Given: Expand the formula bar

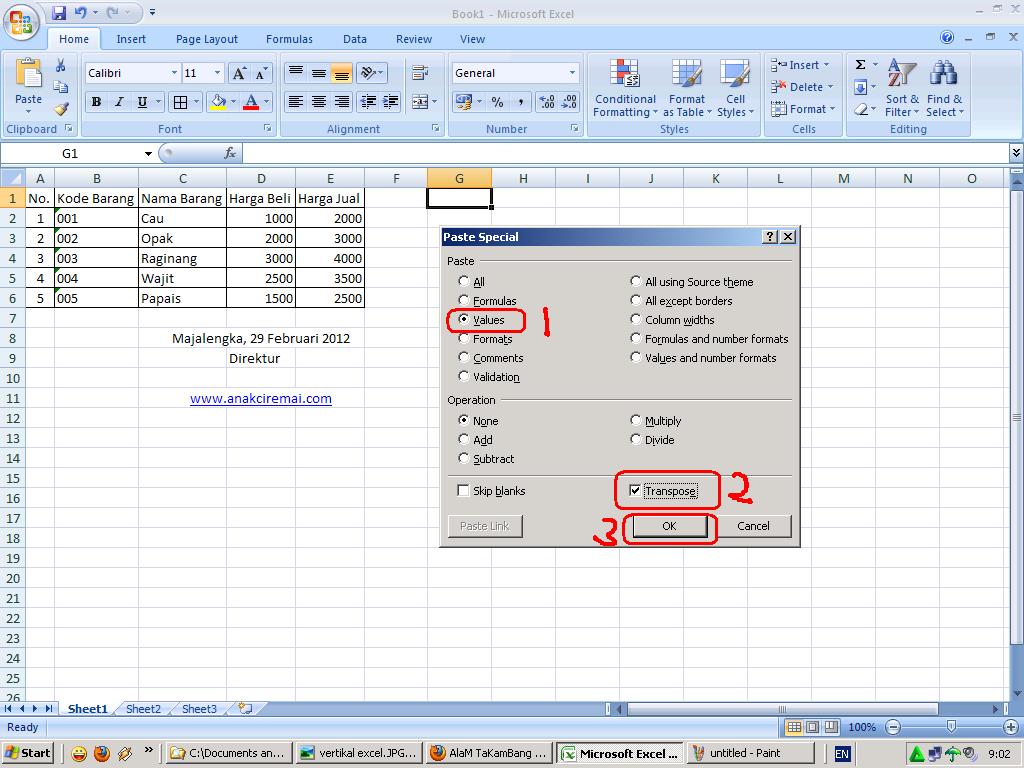Looking at the screenshot, I should click(x=1016, y=153).
